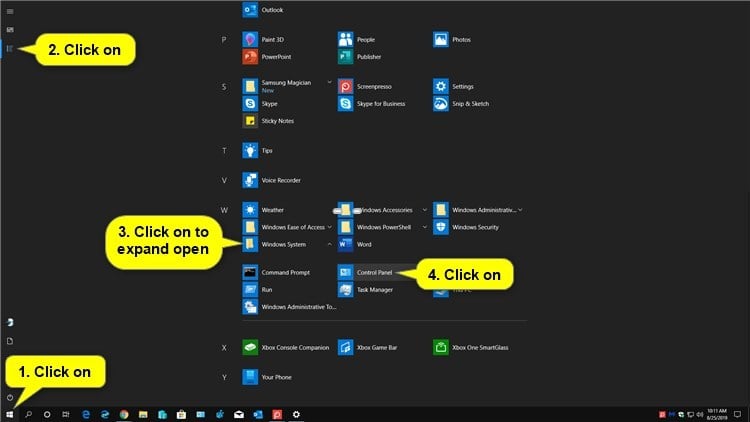Open Control Panel
Viewport: 750px width, 422px height.
(x=365, y=272)
